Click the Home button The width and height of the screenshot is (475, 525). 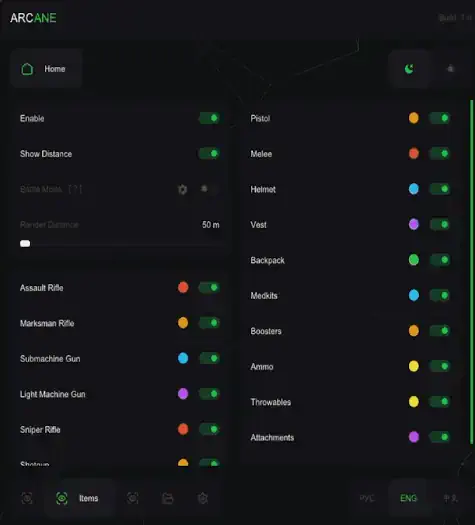[46, 69]
